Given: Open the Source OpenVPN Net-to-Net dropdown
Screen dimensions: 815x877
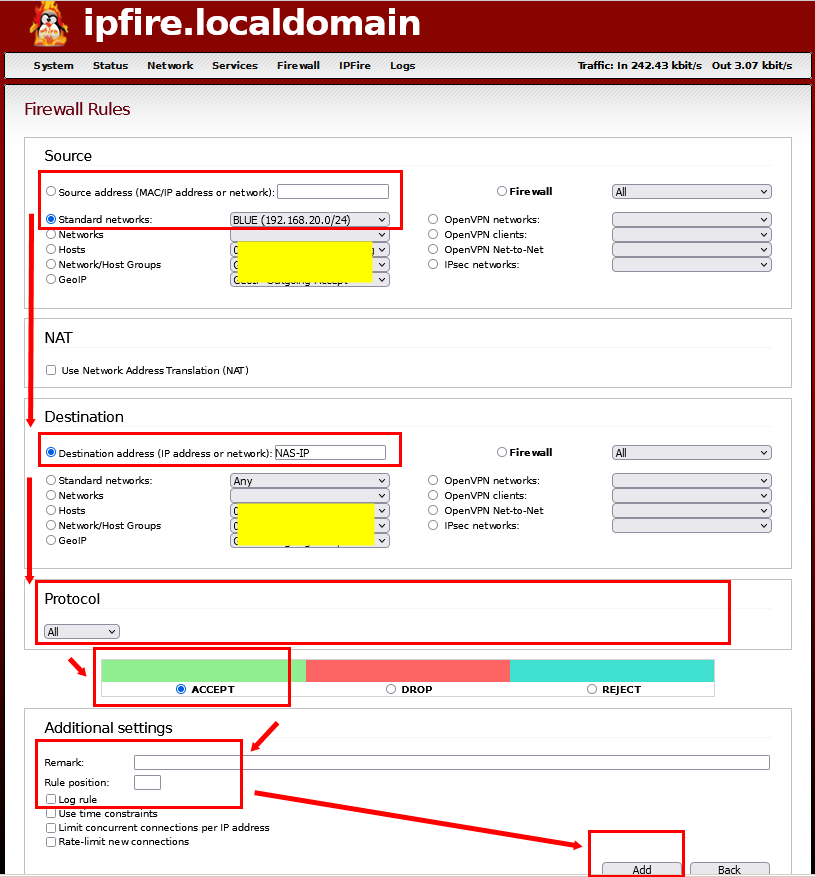Looking at the screenshot, I should tap(691, 249).
